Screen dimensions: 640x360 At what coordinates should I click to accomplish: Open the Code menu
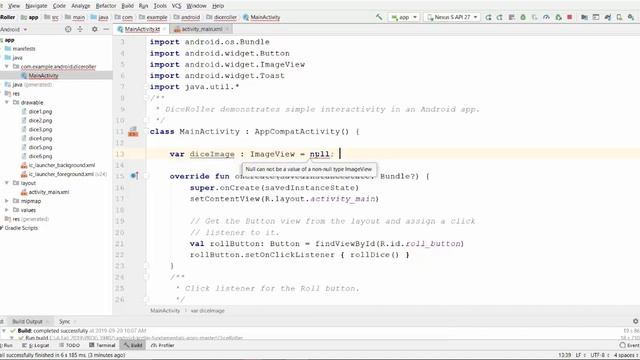point(59,6)
